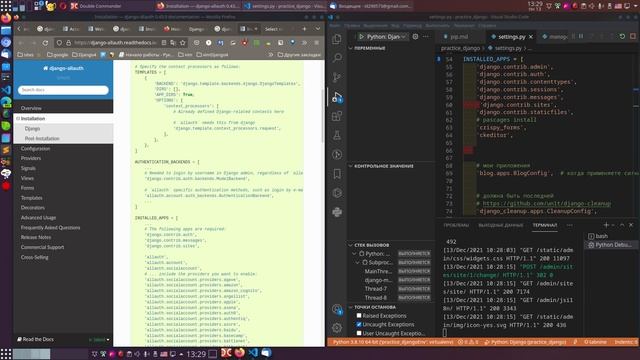
Task: Open the Testing flask icon in activity bar
Action: [337, 135]
